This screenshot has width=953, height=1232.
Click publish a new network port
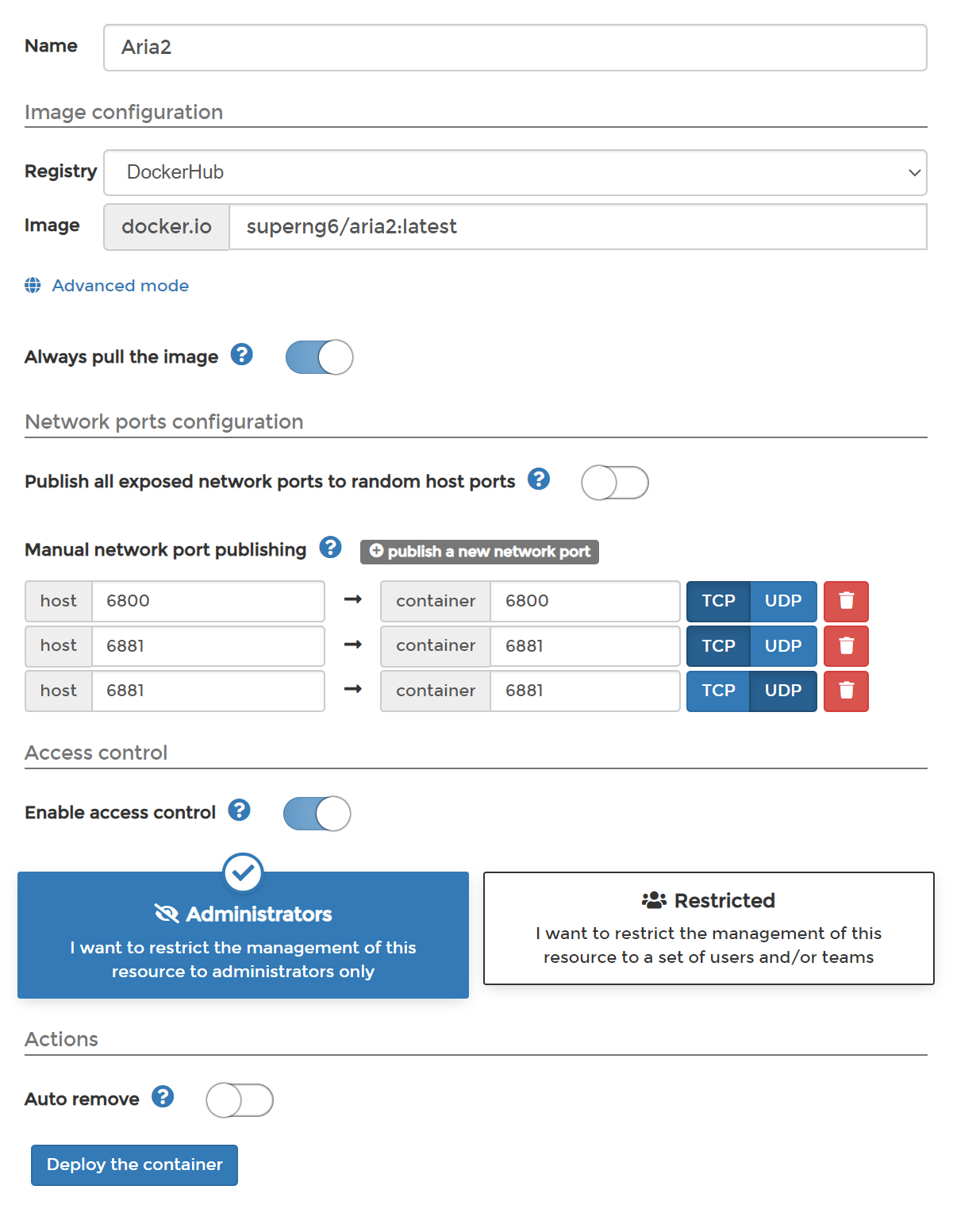pos(479,552)
